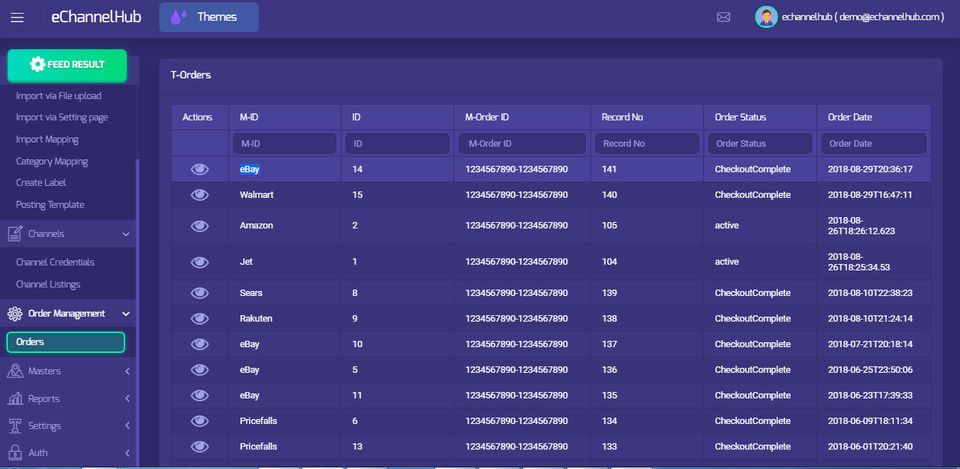Image resolution: width=960 pixels, height=469 pixels.
Task: Open Import via File upload
Action: [x=59, y=96]
